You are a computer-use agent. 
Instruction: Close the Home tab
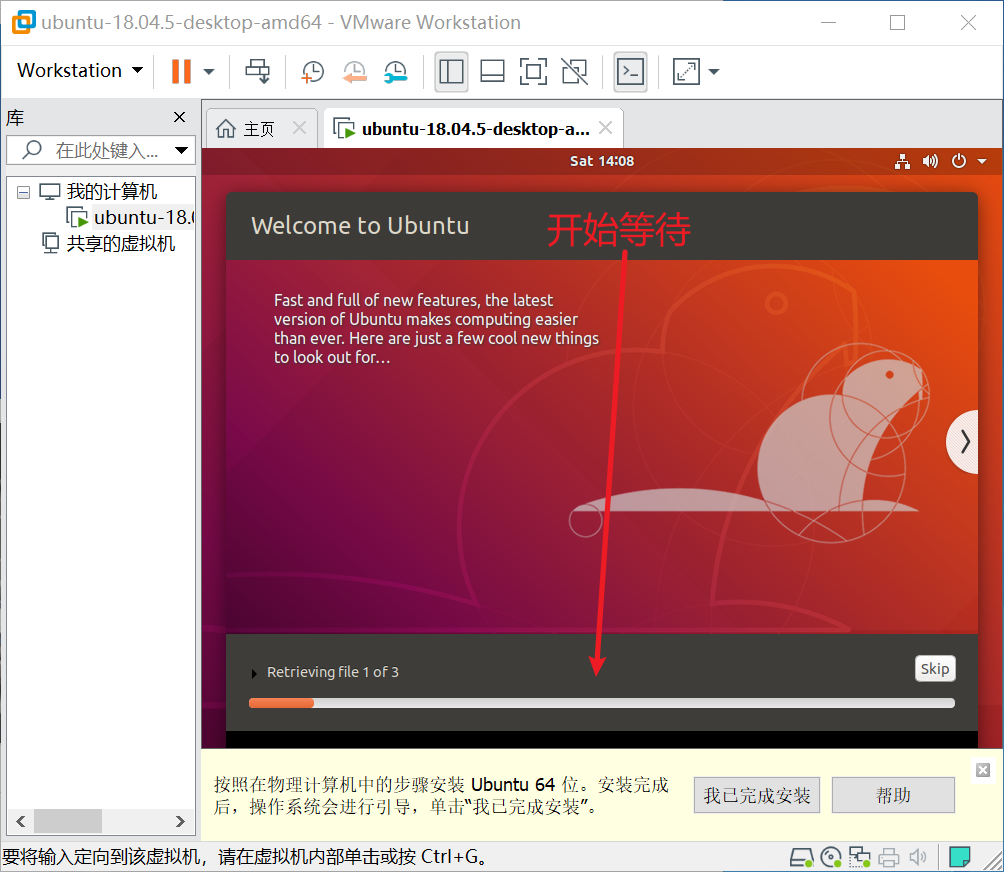click(x=299, y=128)
